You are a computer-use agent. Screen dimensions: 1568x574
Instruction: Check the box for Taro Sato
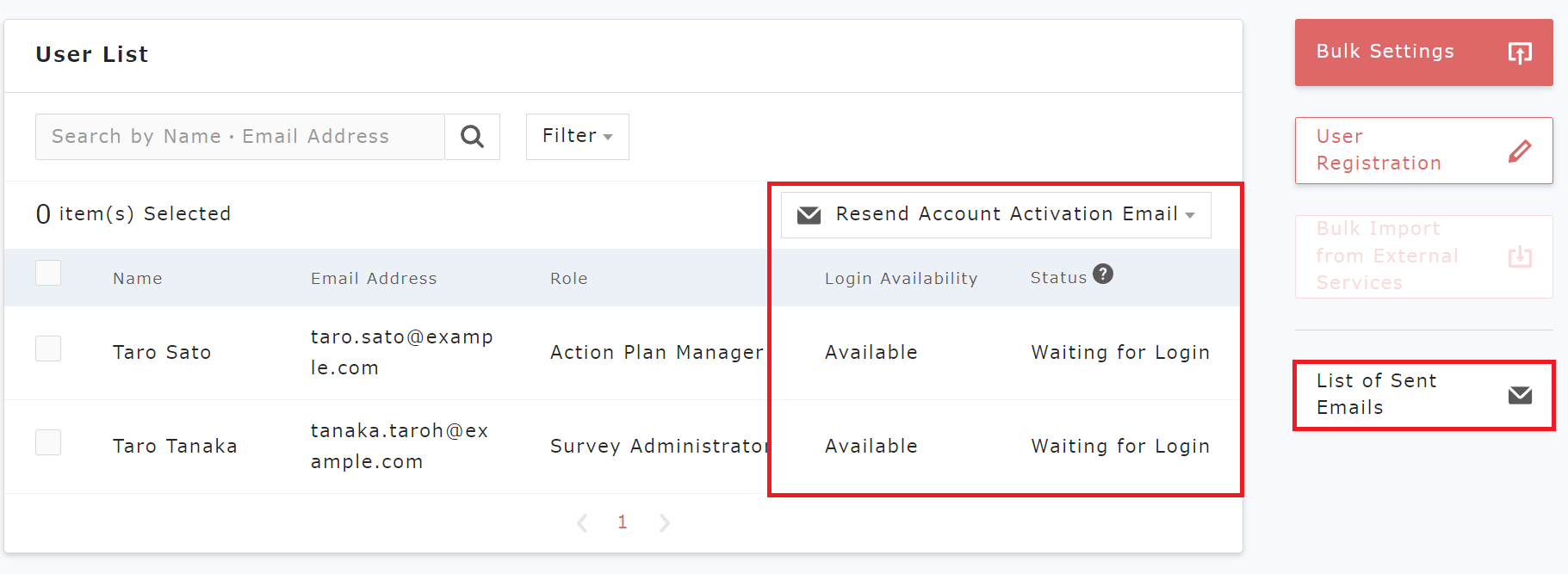(48, 349)
